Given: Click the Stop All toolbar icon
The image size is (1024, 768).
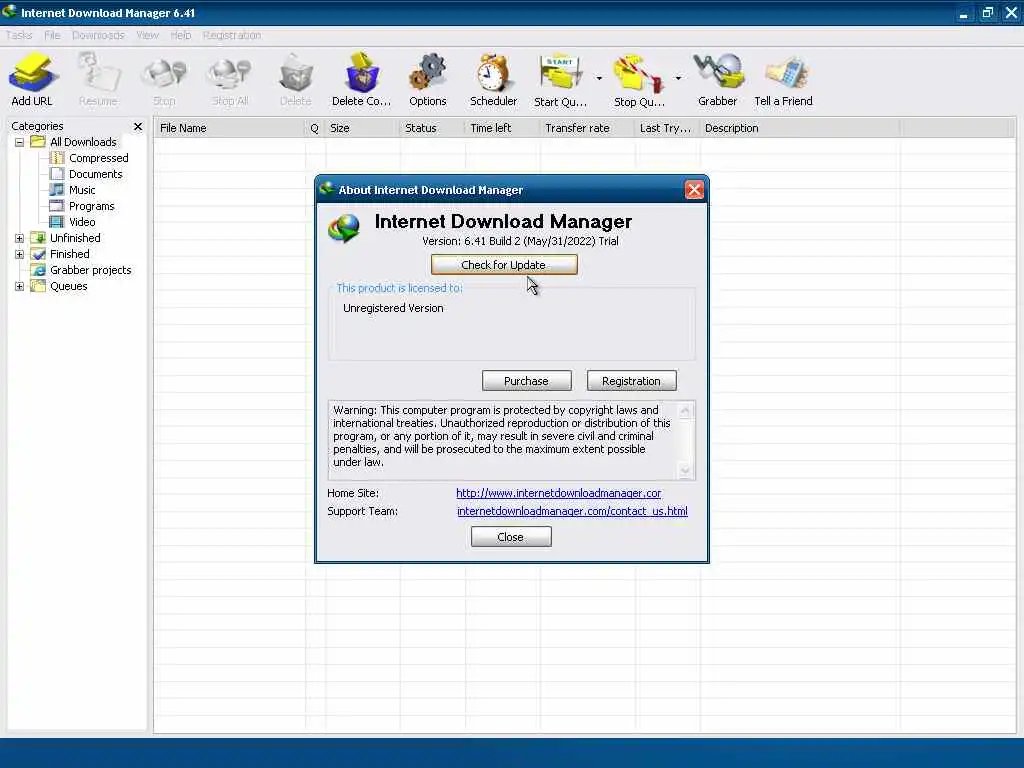Looking at the screenshot, I should 230,80.
